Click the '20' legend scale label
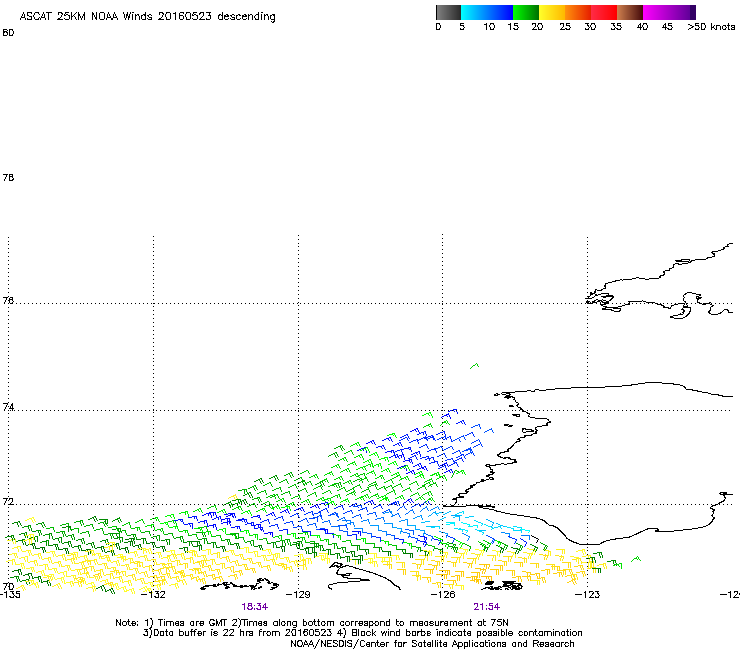This screenshot has width=740, height=650. 537,27
